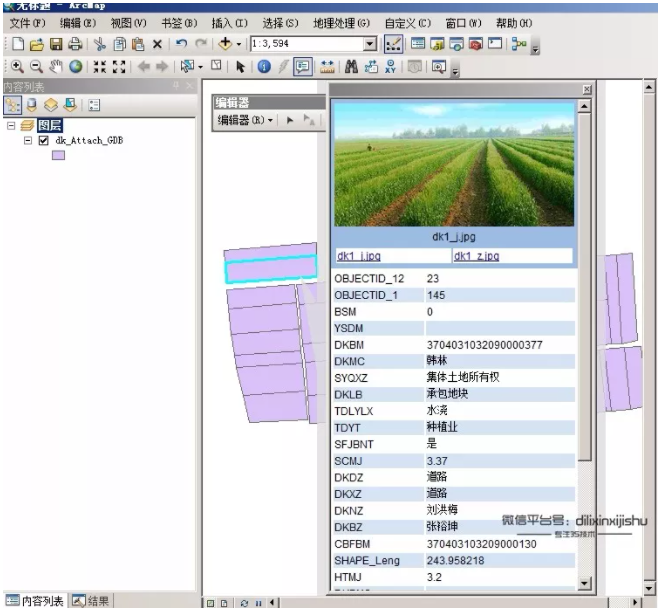Click the map scale input box showing 1:3,594
Screen dimensions: 661x611
point(307,43)
